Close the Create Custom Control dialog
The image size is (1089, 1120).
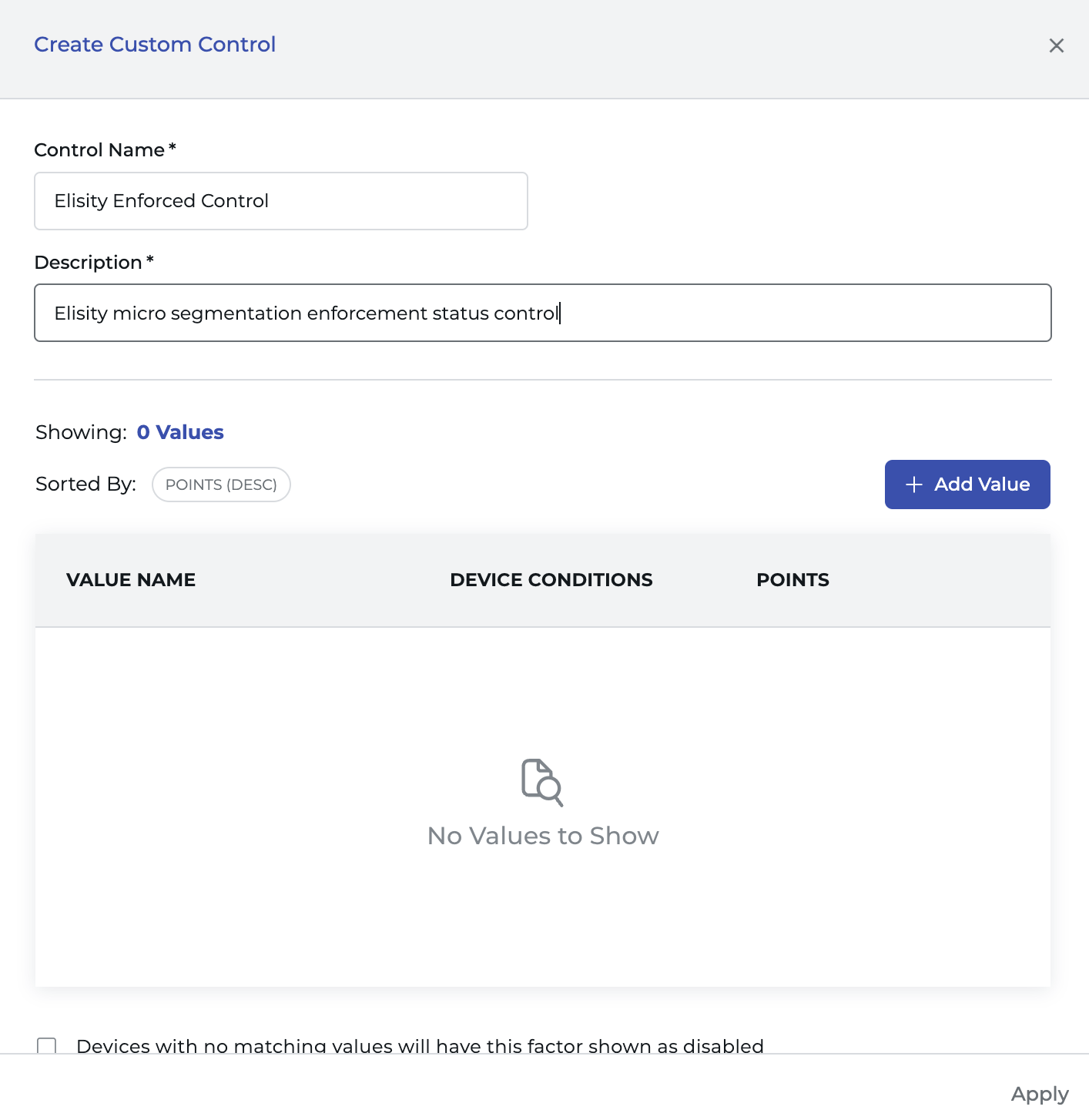[x=1056, y=45]
